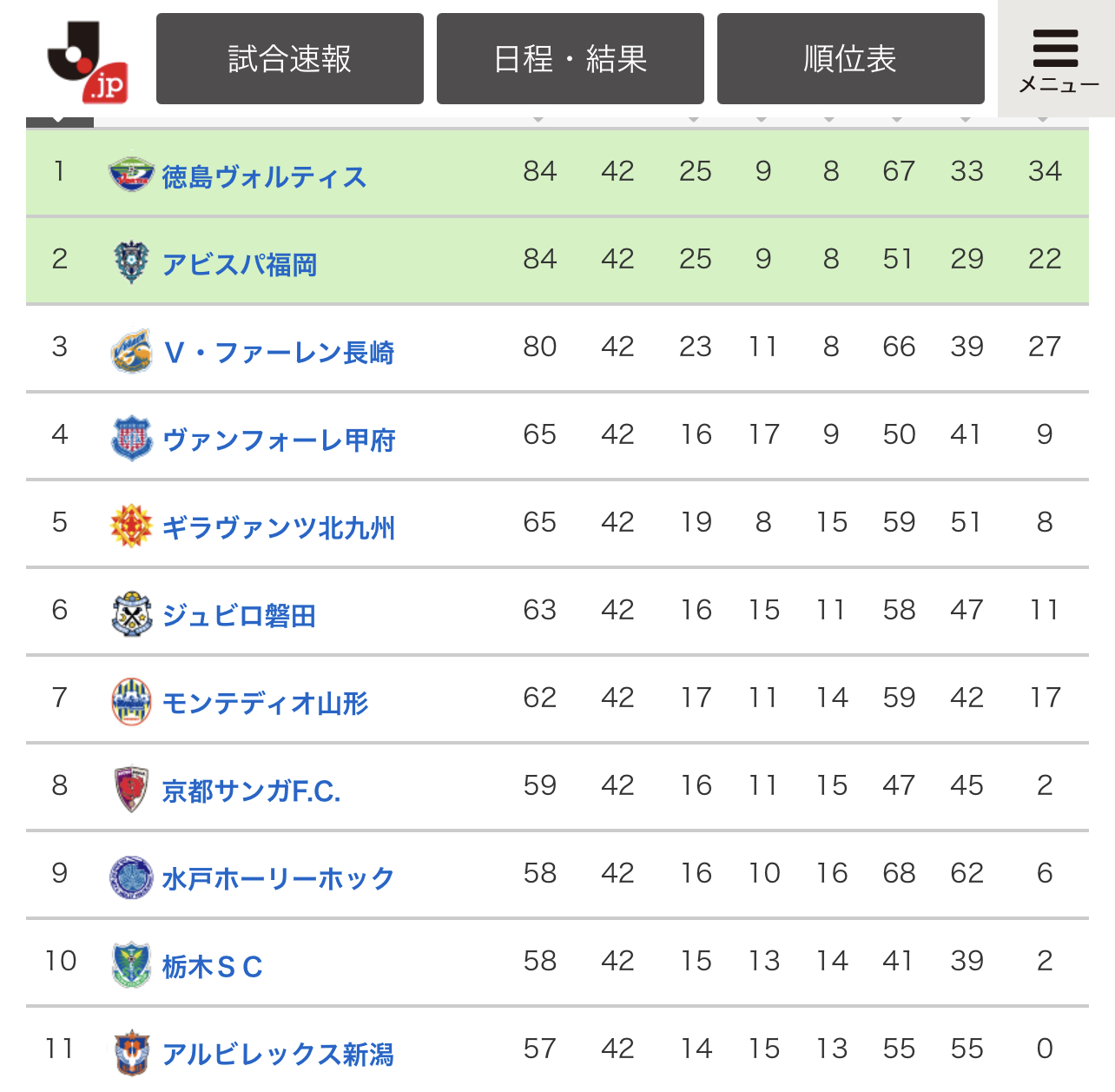Sort by the last column arrow above 34

coord(1043,119)
